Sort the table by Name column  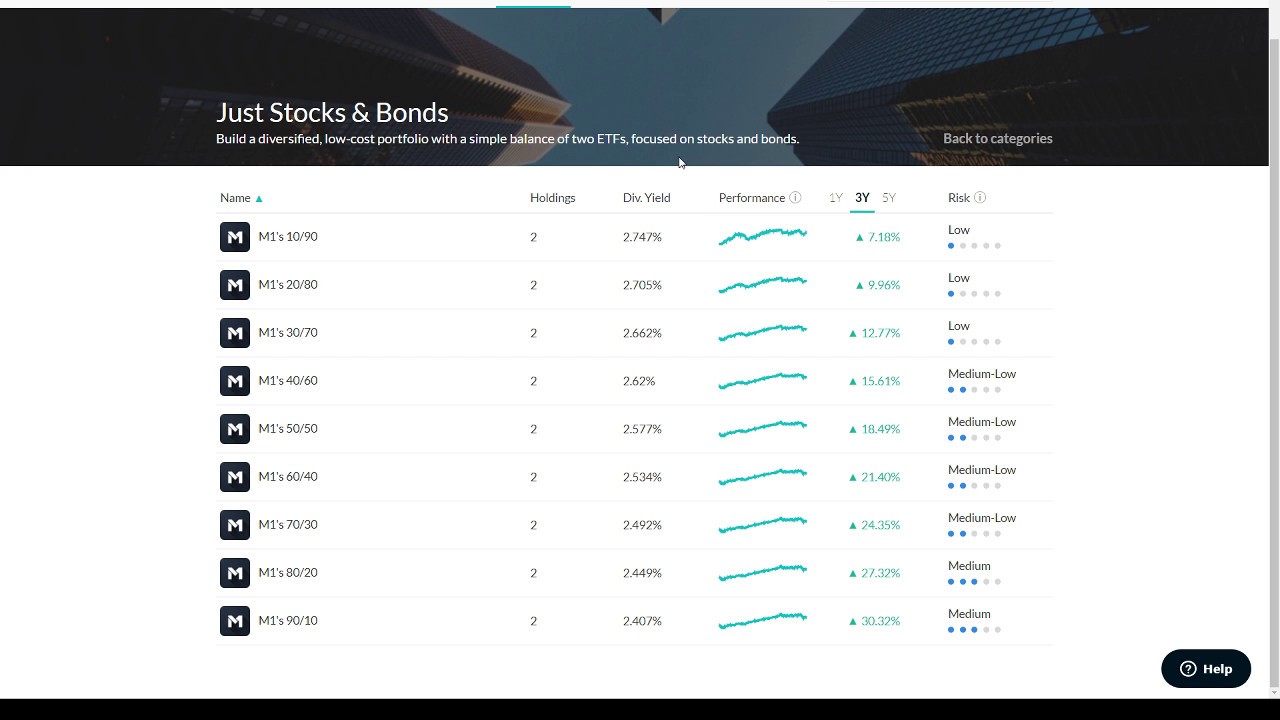click(x=235, y=198)
